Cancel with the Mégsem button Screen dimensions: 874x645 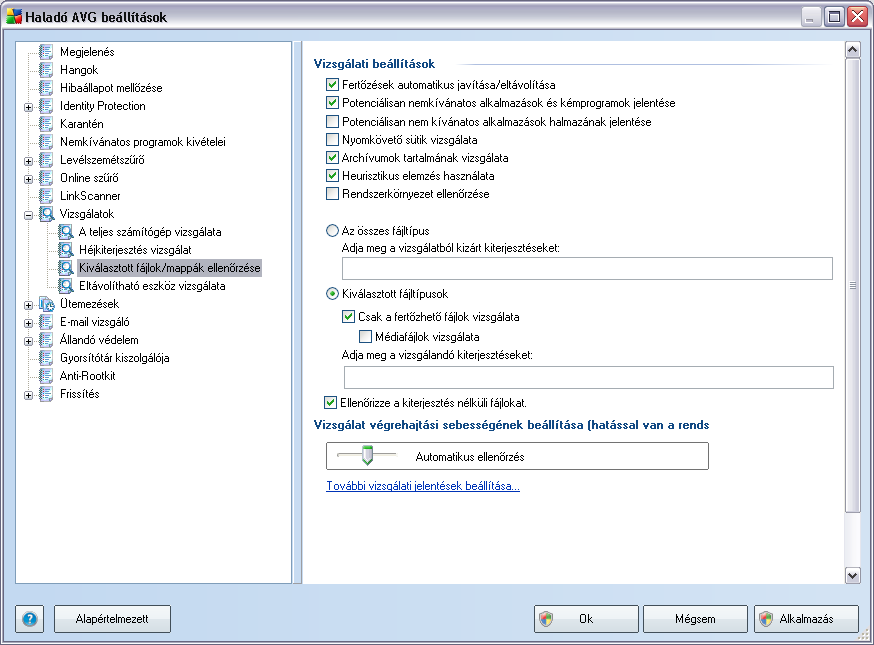pyautogui.click(x=695, y=619)
